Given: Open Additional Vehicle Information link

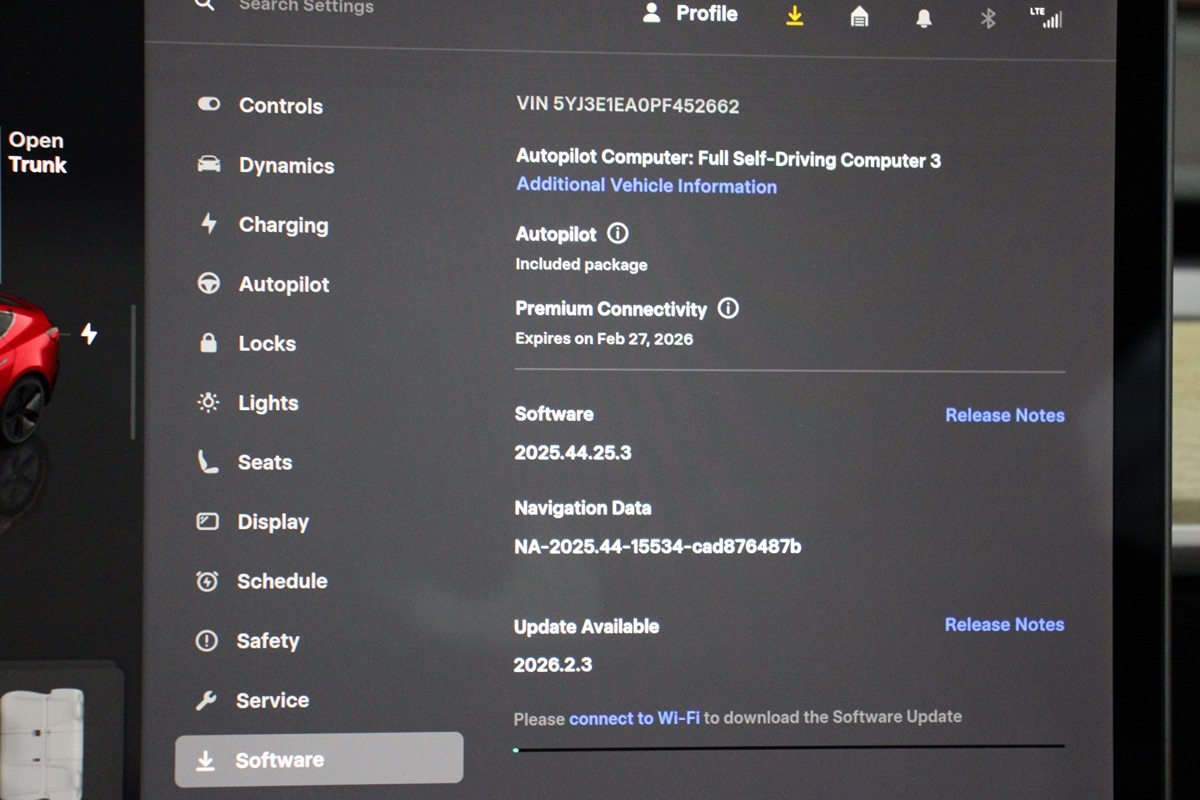Looking at the screenshot, I should (646, 186).
